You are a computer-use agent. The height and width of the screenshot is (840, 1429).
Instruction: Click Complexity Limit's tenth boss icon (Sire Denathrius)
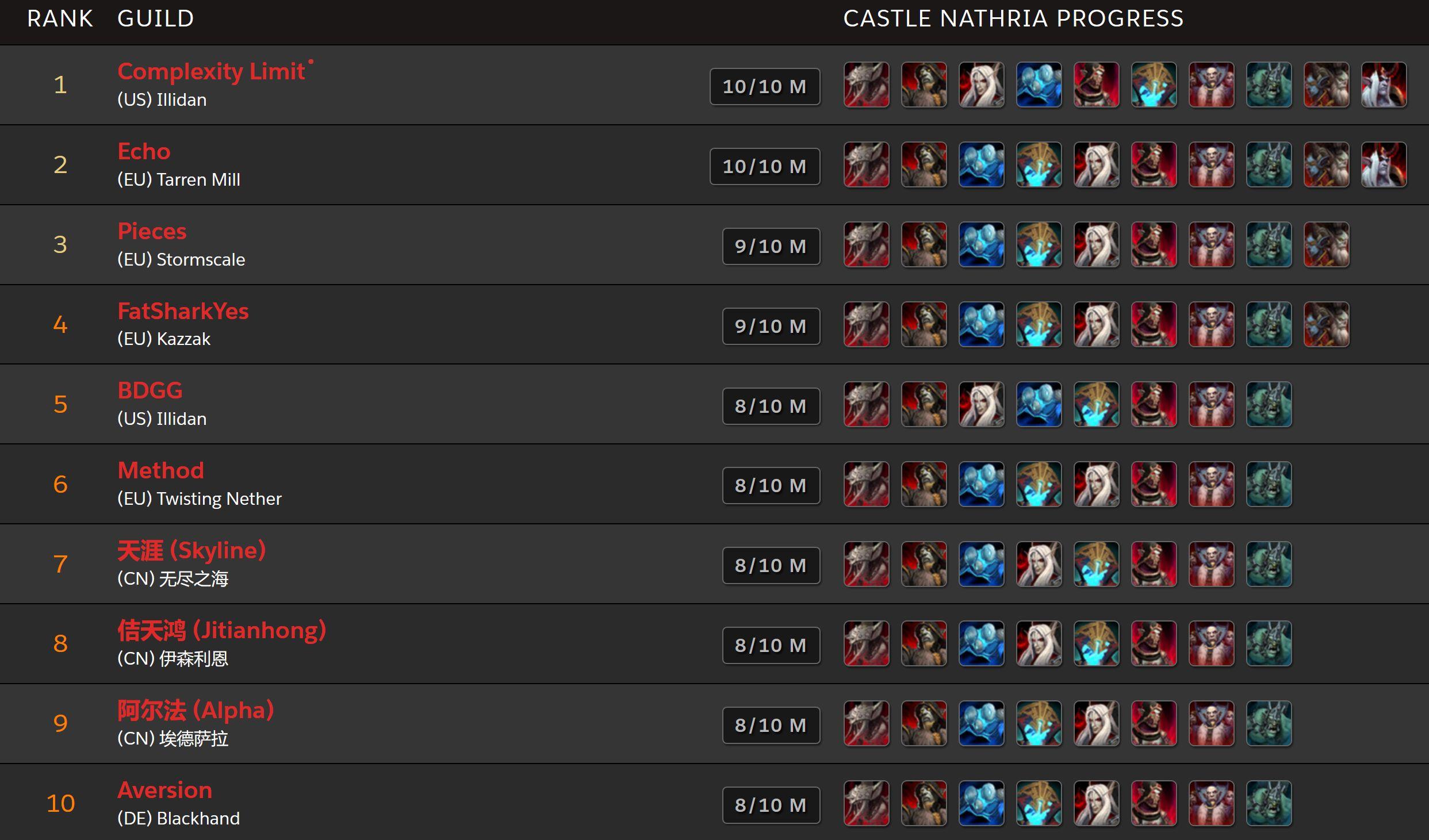1384,85
